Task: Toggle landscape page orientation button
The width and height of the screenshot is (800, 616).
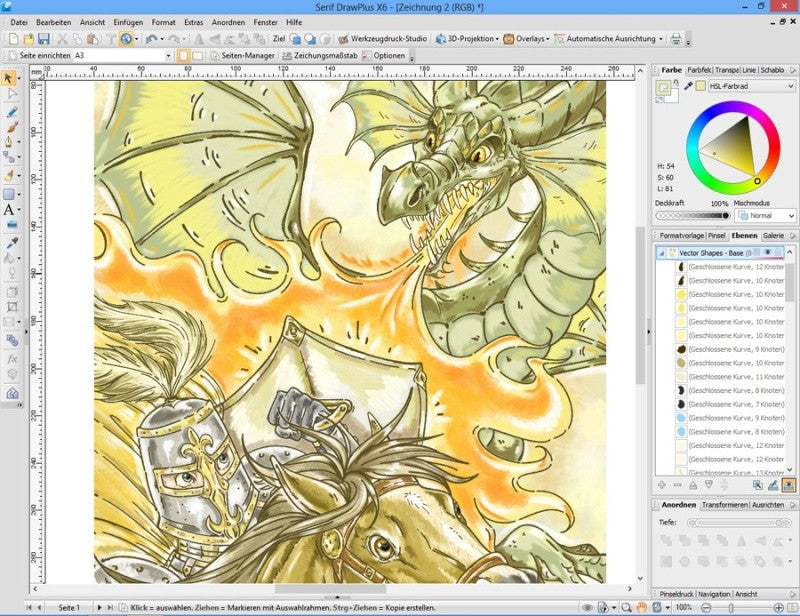Action: 198,56
